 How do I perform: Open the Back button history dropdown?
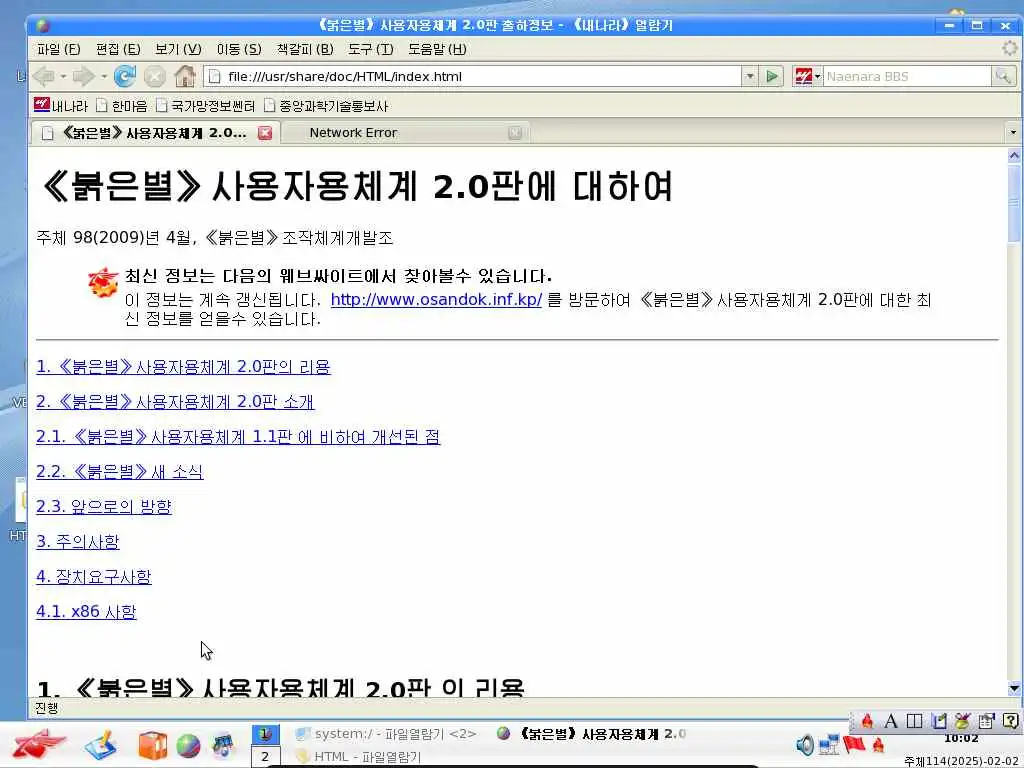tap(63, 77)
